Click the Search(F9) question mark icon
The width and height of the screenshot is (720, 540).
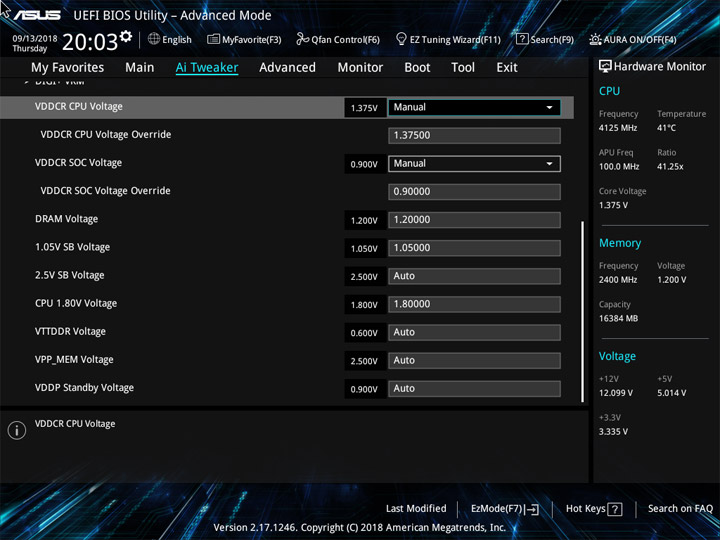[x=522, y=39]
